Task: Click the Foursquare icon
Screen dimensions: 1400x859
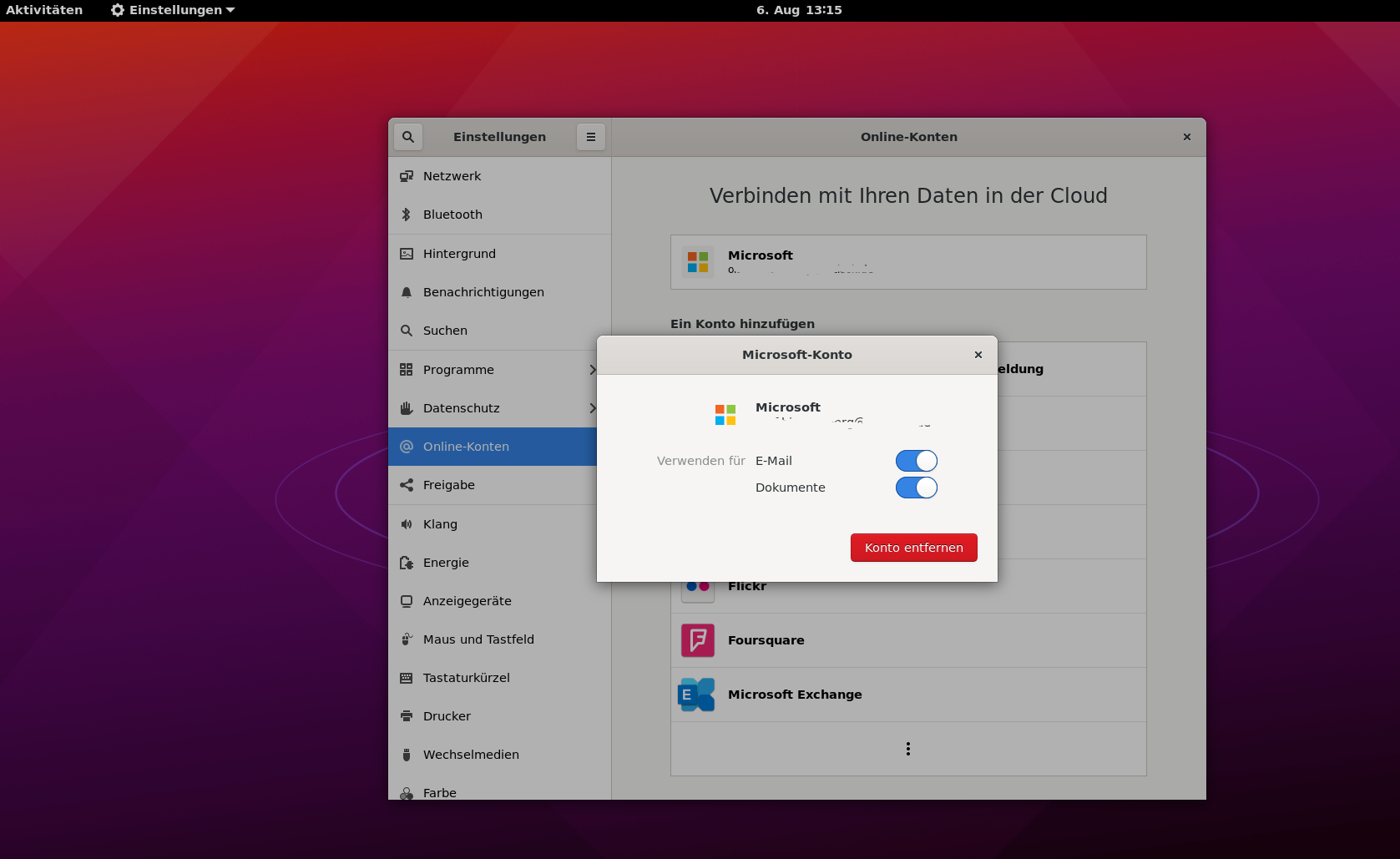Action: pyautogui.click(x=697, y=640)
